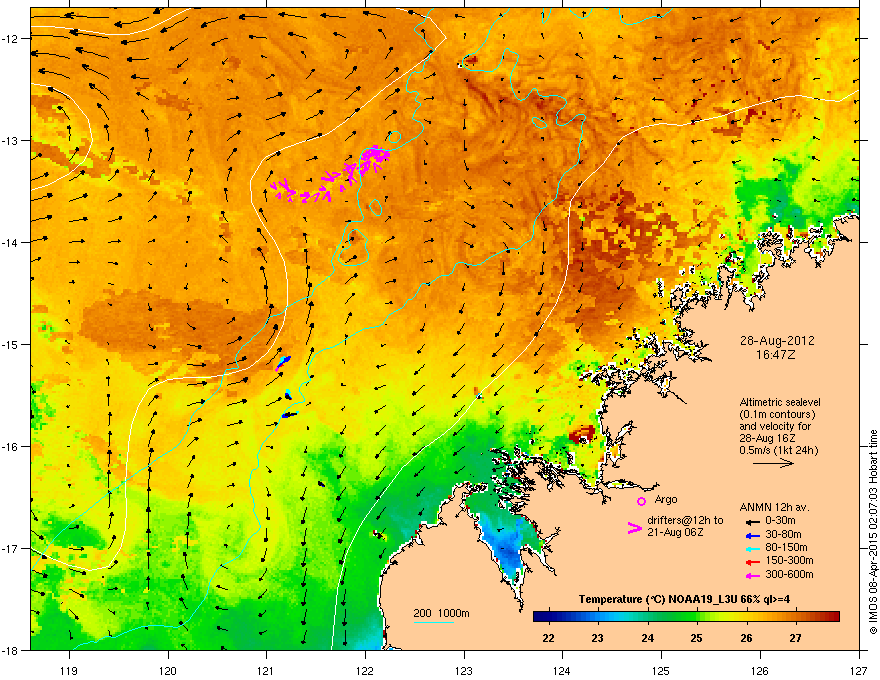The width and height of the screenshot is (880, 680).
Task: Click the black 0-30m legend arrow
Action: [751, 521]
